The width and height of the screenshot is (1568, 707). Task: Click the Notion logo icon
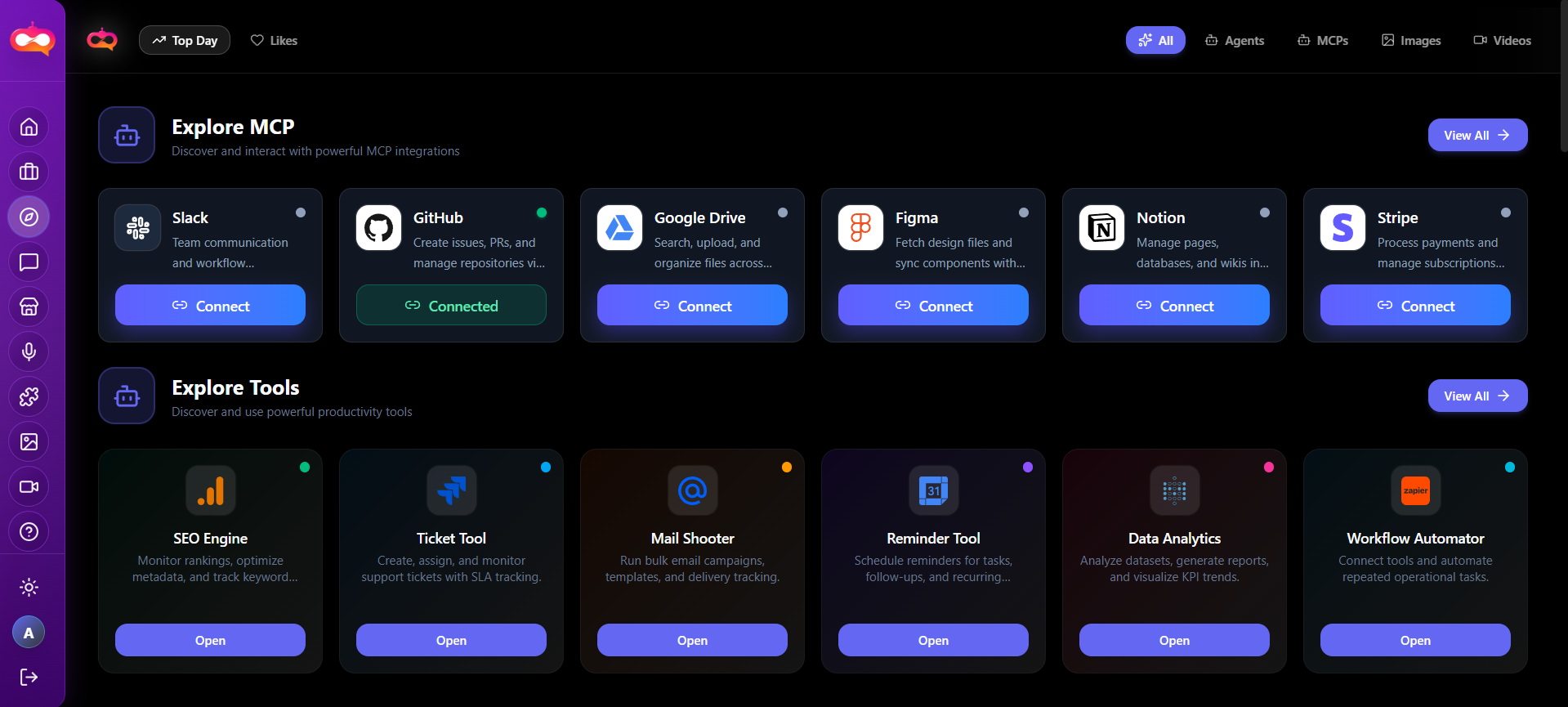(x=1101, y=227)
